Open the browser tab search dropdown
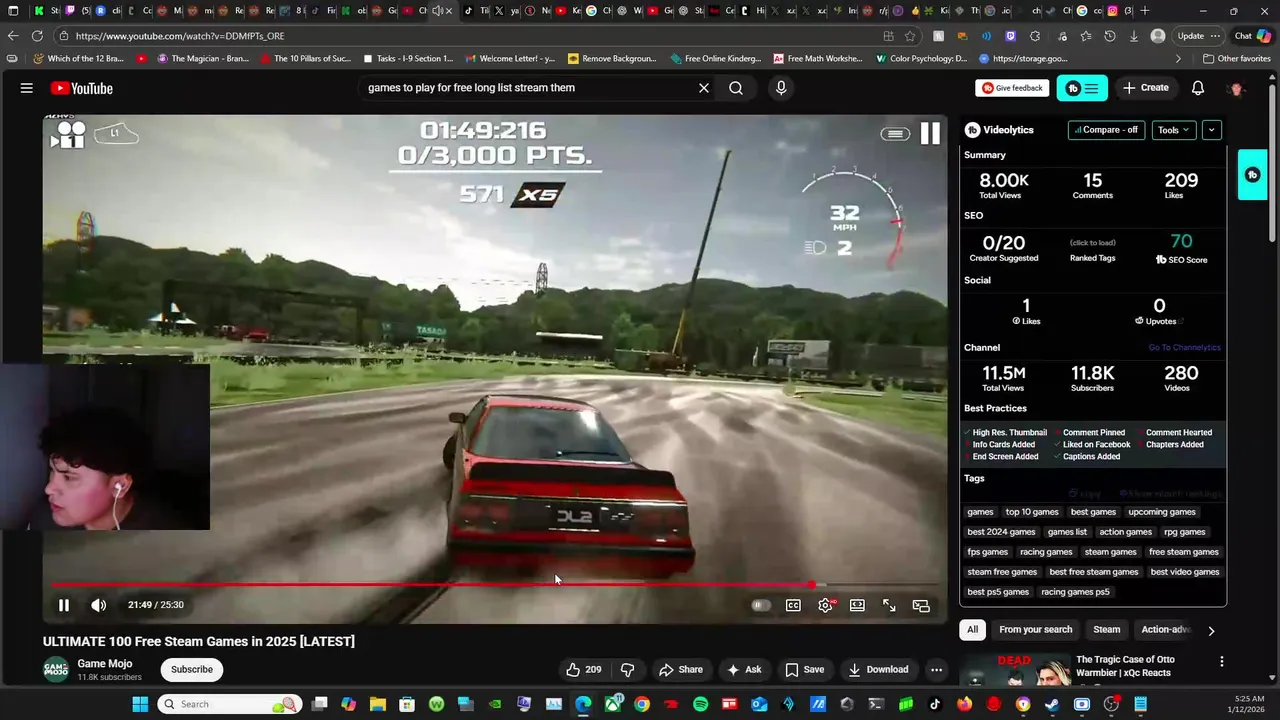This screenshot has width=1280, height=720. [x=14, y=11]
